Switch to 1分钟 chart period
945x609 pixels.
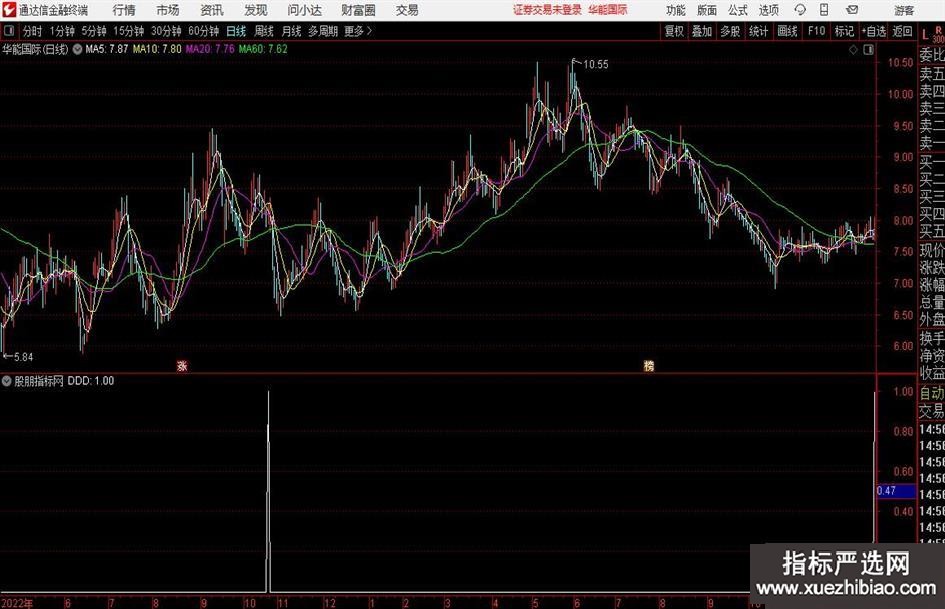(62, 31)
